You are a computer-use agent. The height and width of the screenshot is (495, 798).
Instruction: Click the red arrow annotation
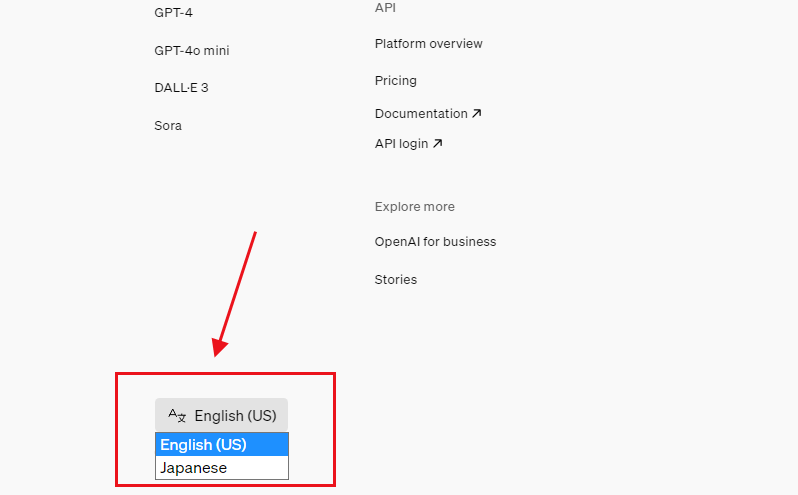point(237,291)
